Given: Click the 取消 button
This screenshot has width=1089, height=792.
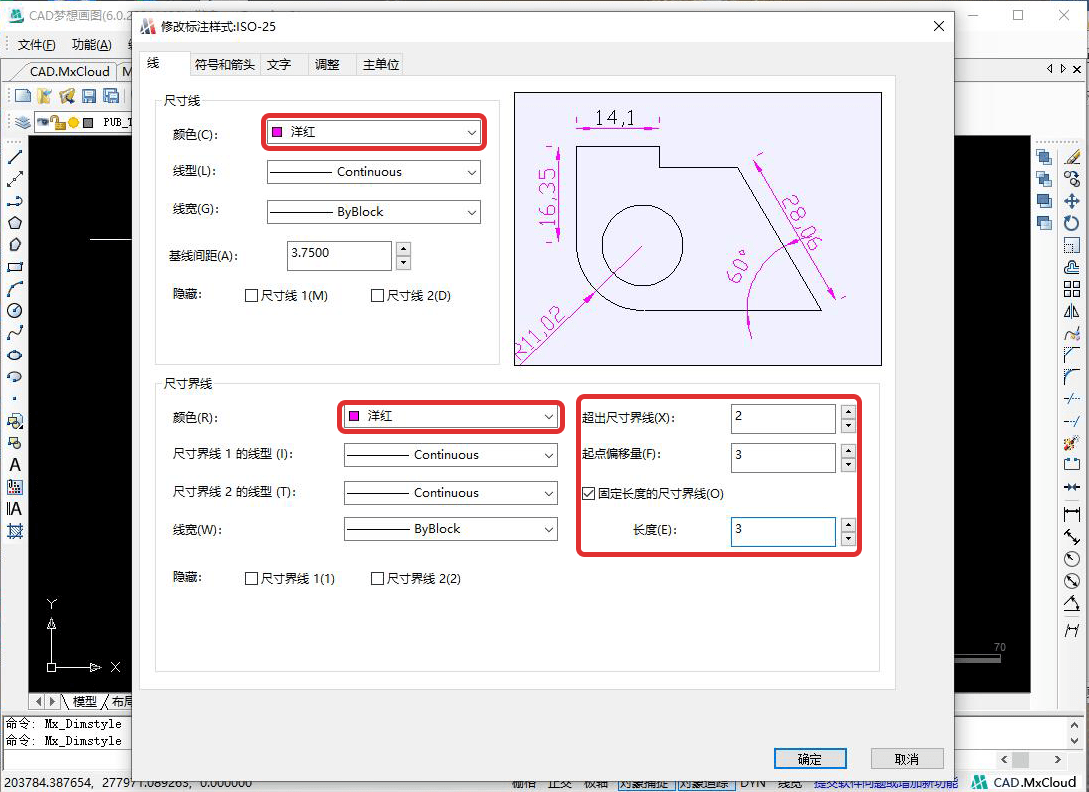Looking at the screenshot, I should [x=907, y=759].
